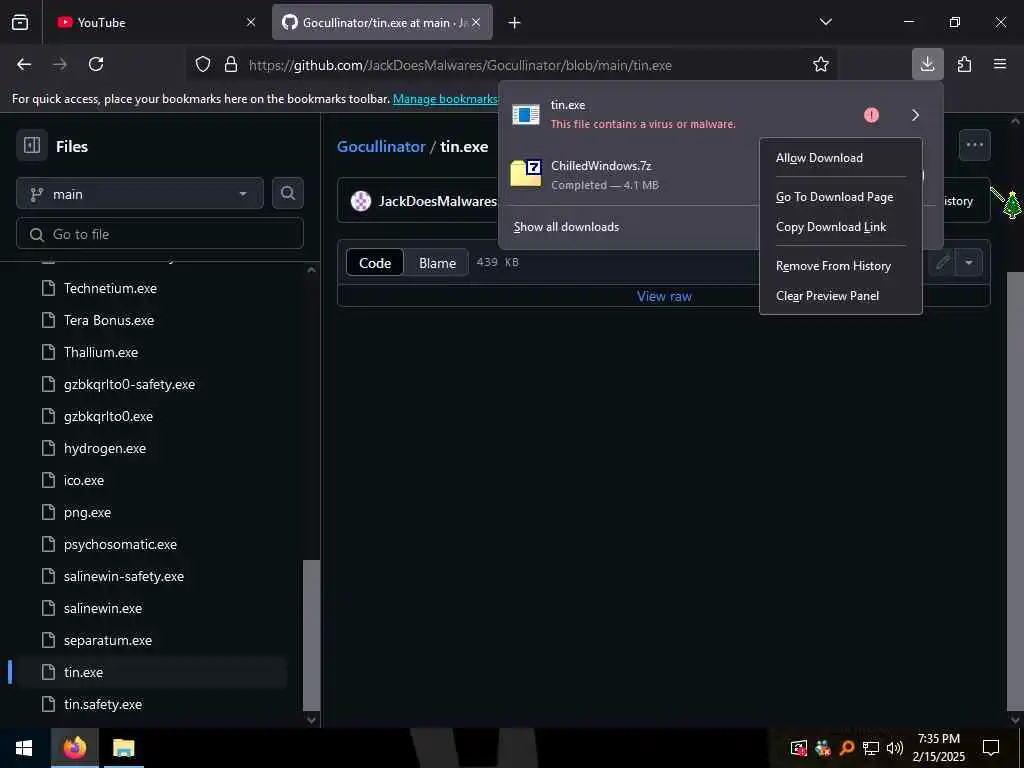Screen dimensions: 1024x768
Task: Select Clear Preview Panel
Action: pos(827,296)
